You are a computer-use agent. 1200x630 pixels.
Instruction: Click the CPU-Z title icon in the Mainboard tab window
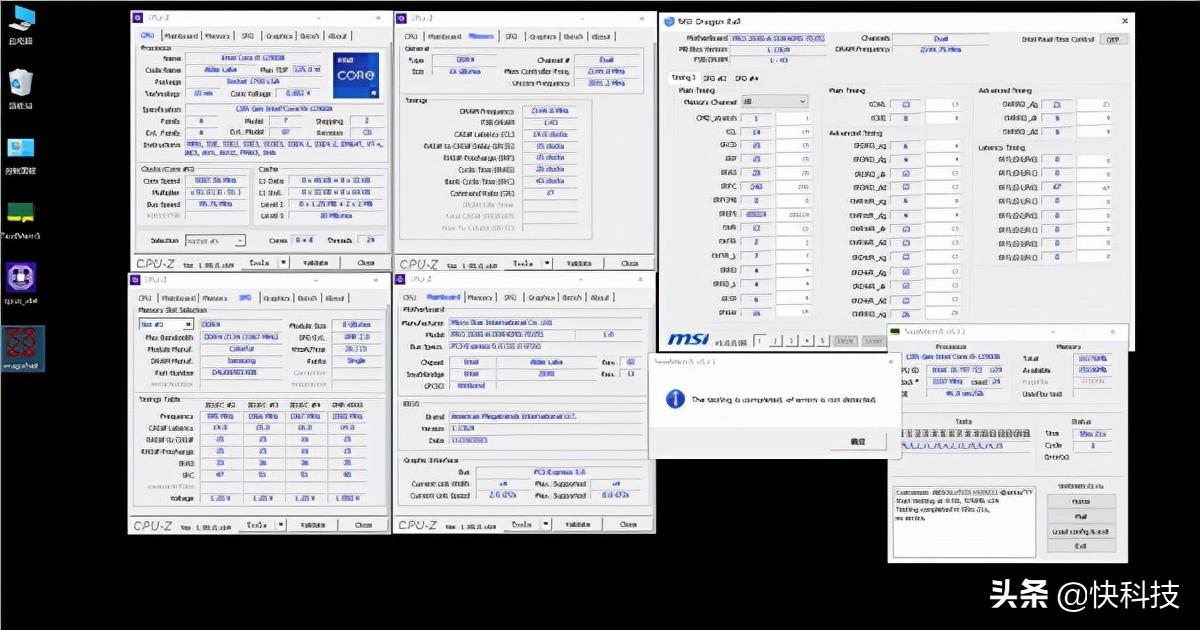pos(401,279)
